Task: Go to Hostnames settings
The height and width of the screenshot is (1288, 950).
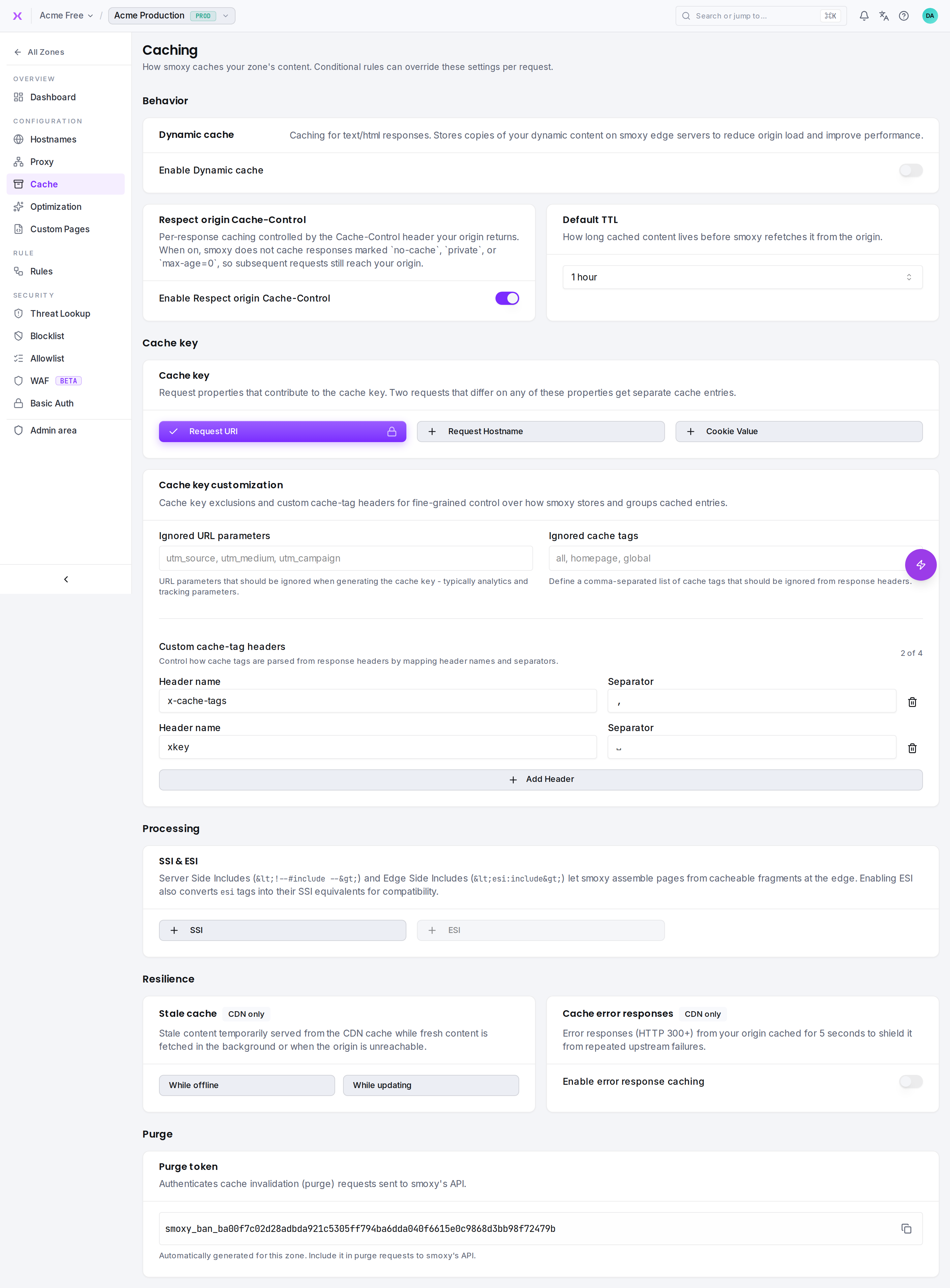Action: (66, 139)
